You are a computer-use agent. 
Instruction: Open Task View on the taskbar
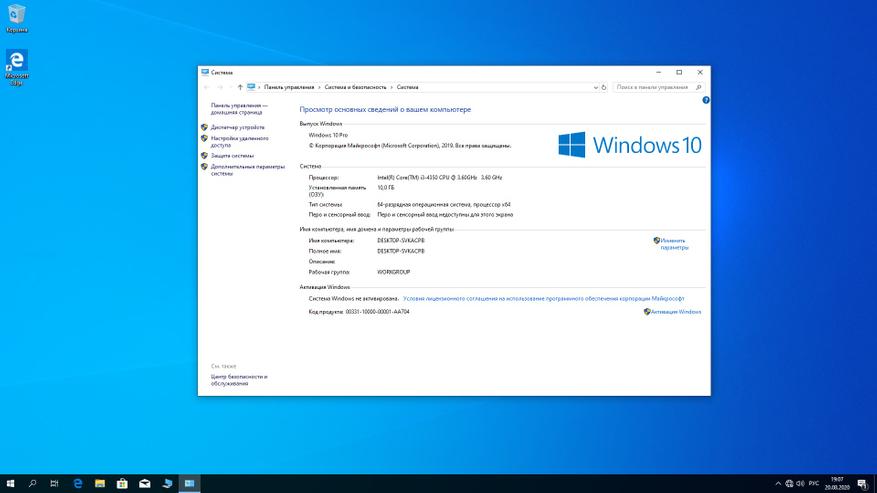[x=55, y=484]
